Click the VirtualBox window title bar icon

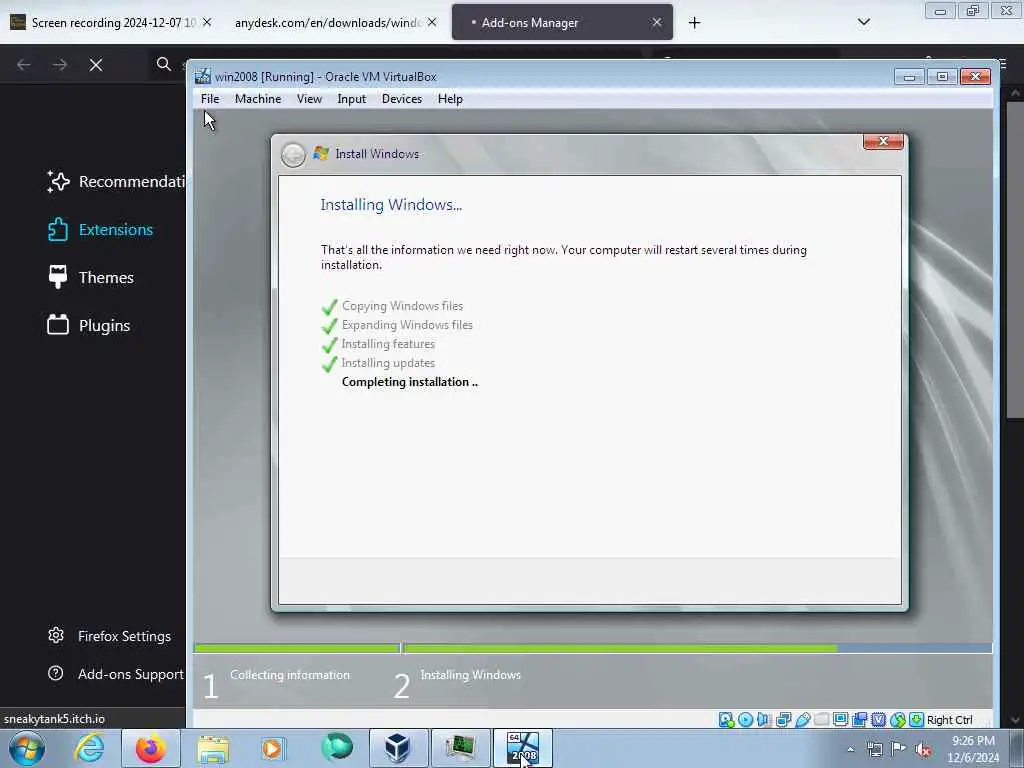coord(203,76)
